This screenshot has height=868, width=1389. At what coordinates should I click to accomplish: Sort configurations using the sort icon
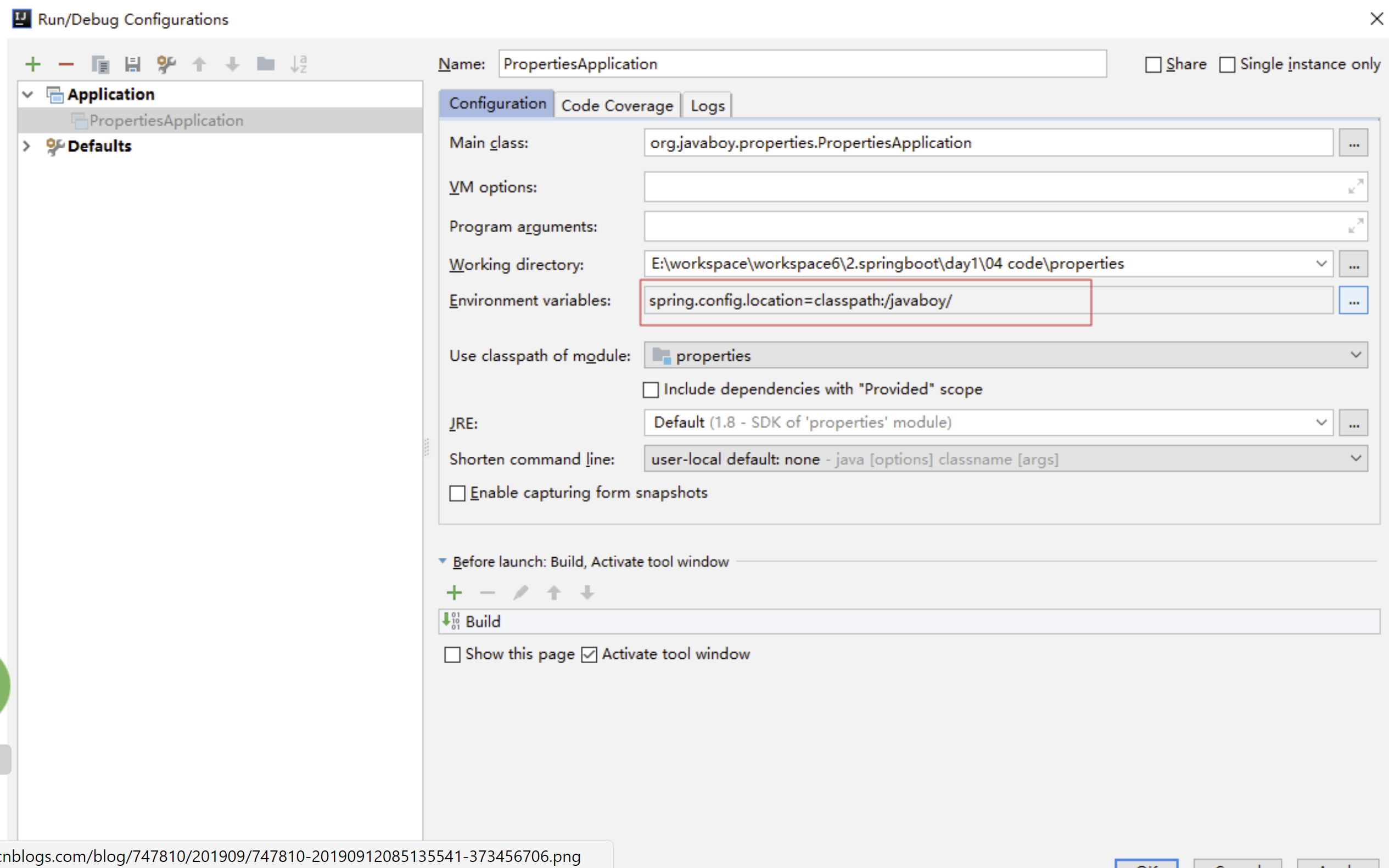click(299, 64)
